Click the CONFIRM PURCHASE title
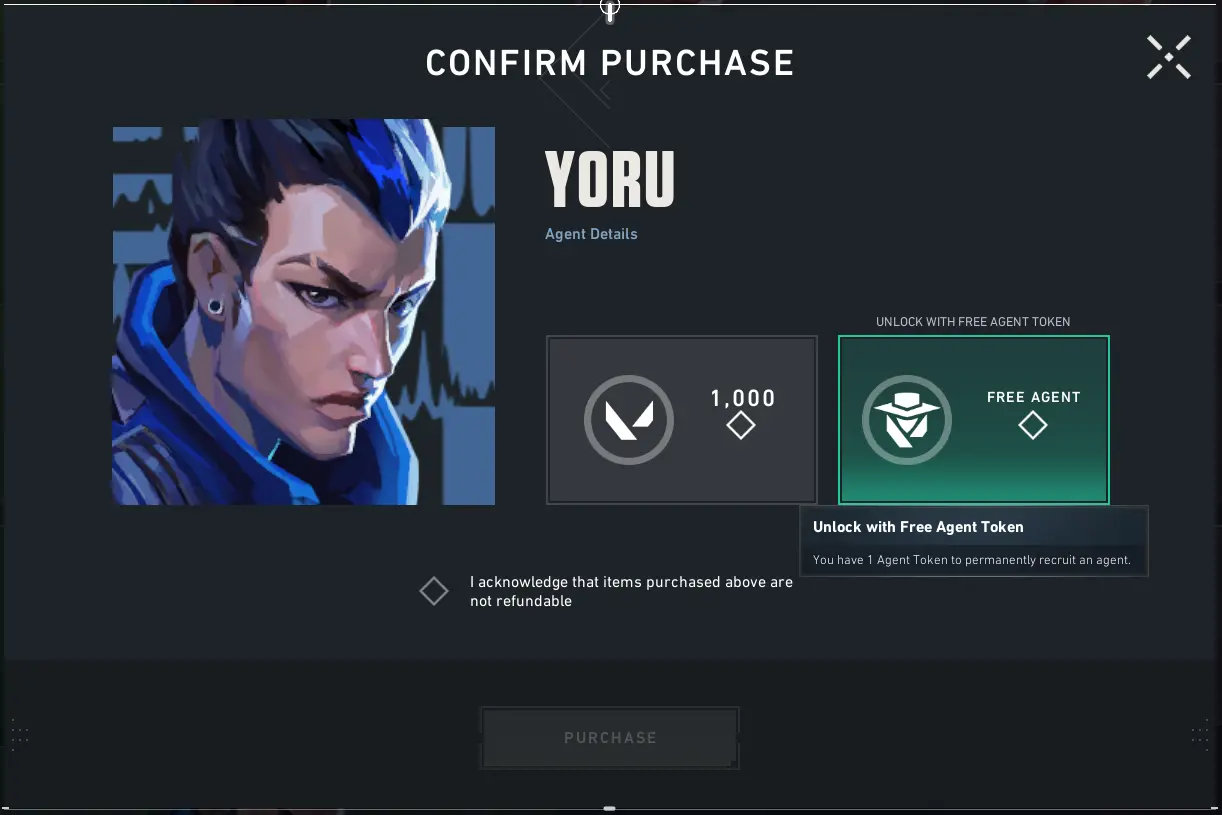The height and width of the screenshot is (815, 1222). pos(610,63)
